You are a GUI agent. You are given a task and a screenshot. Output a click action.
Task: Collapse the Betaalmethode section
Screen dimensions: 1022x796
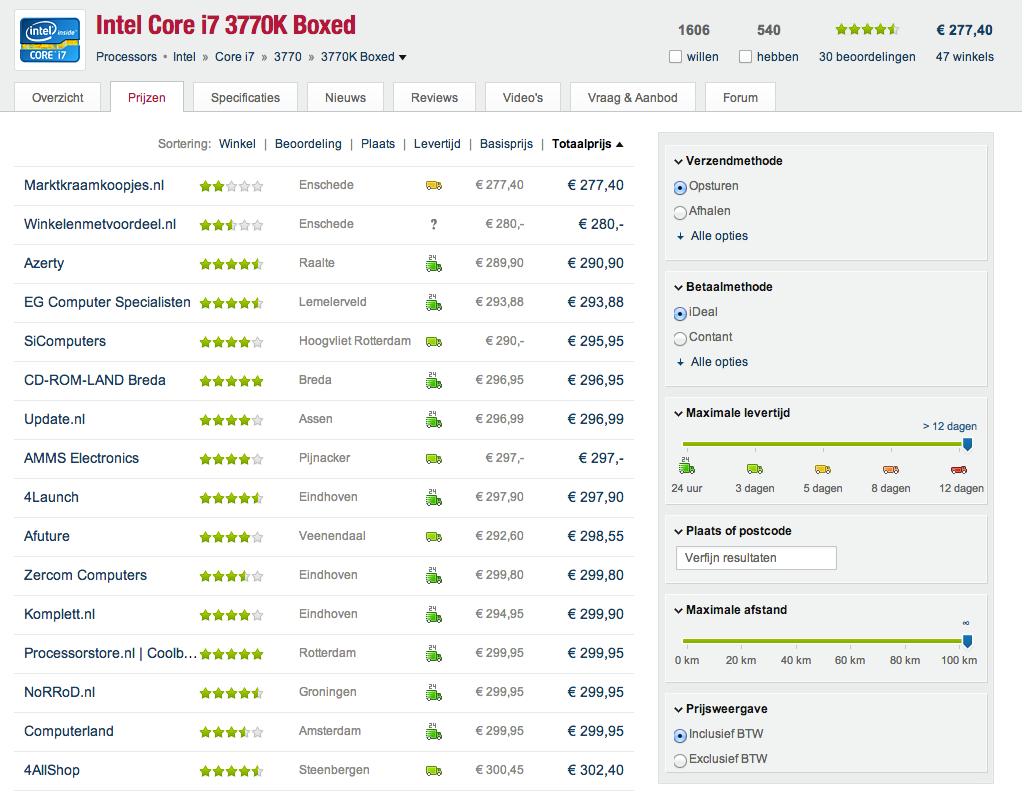point(679,287)
